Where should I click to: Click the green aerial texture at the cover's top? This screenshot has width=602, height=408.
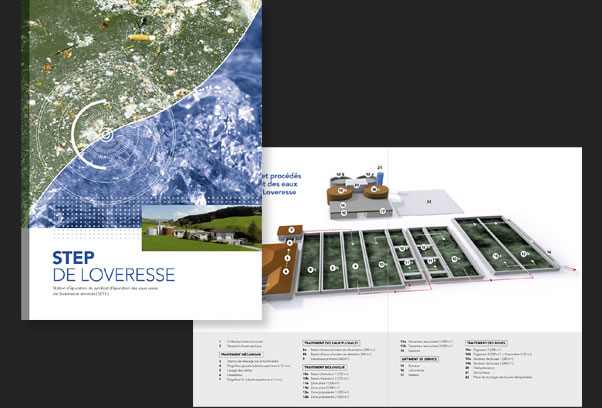click(110, 40)
